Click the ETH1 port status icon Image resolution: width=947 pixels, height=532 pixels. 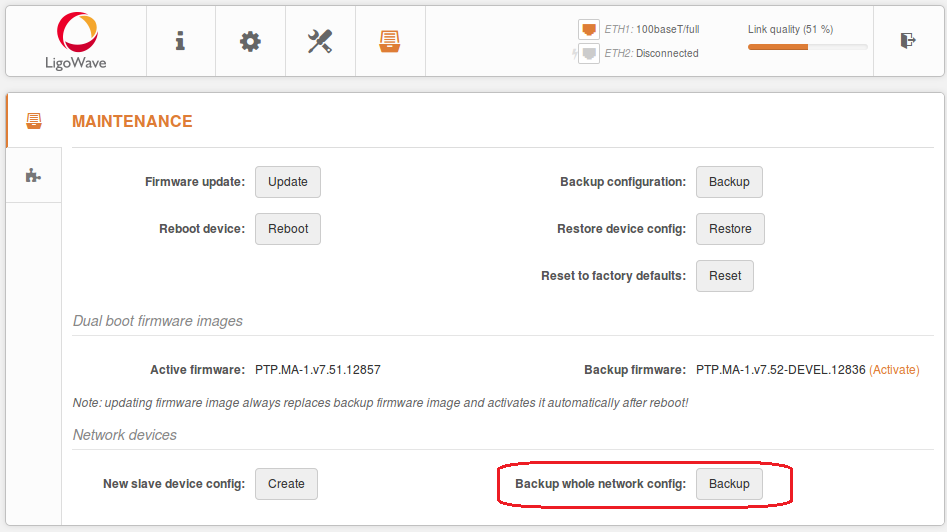click(589, 29)
